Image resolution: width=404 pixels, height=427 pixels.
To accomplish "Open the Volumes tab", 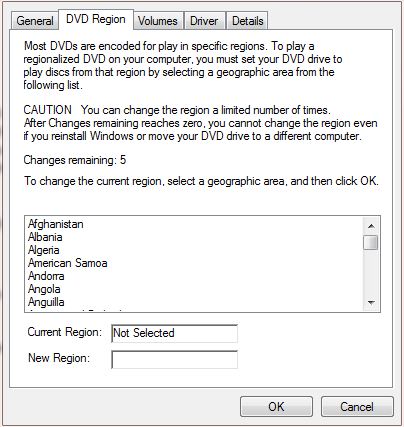I will coord(158,21).
